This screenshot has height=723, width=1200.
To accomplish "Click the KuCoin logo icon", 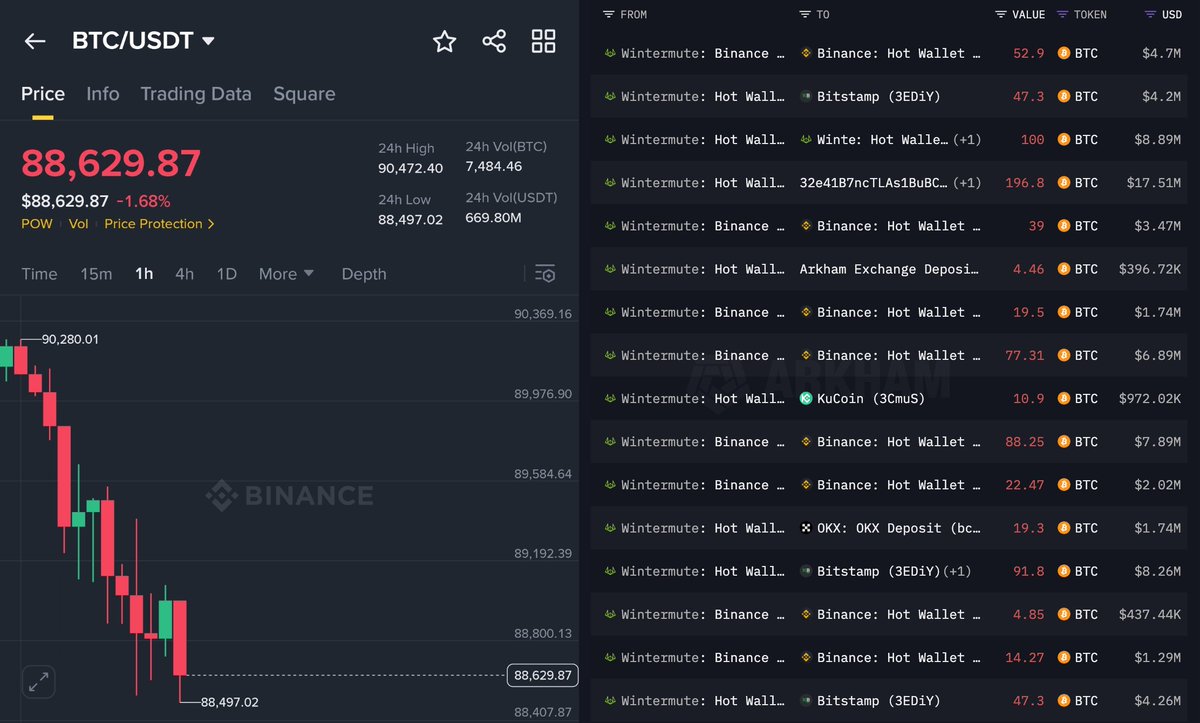I will click(x=807, y=399).
